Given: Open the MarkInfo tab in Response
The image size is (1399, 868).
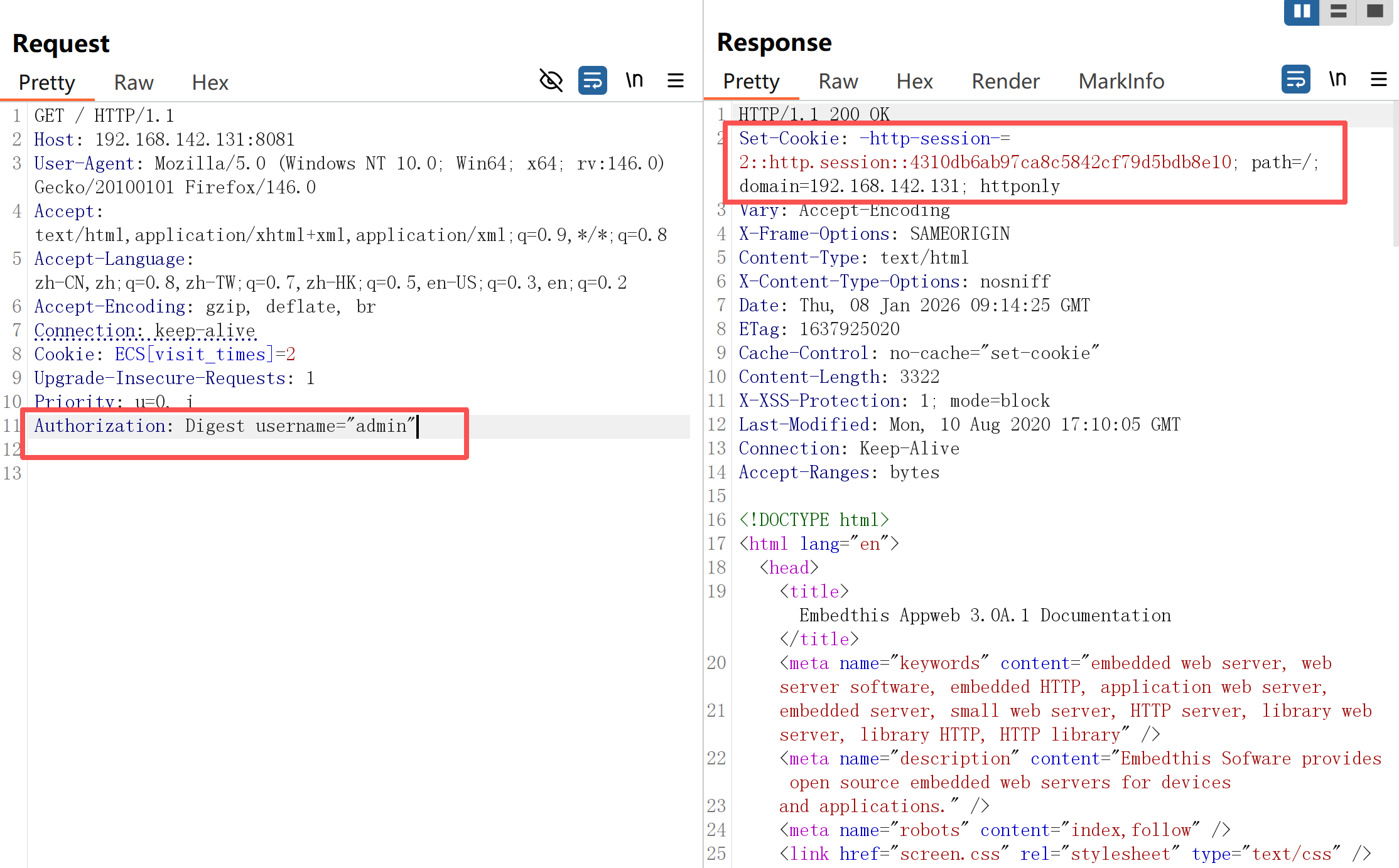Looking at the screenshot, I should [1121, 81].
